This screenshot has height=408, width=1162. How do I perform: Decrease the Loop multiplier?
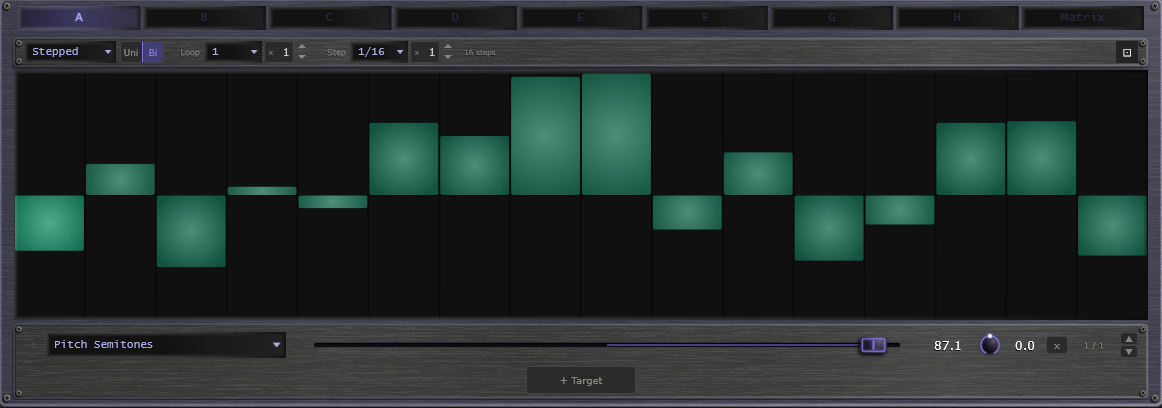tap(302, 58)
